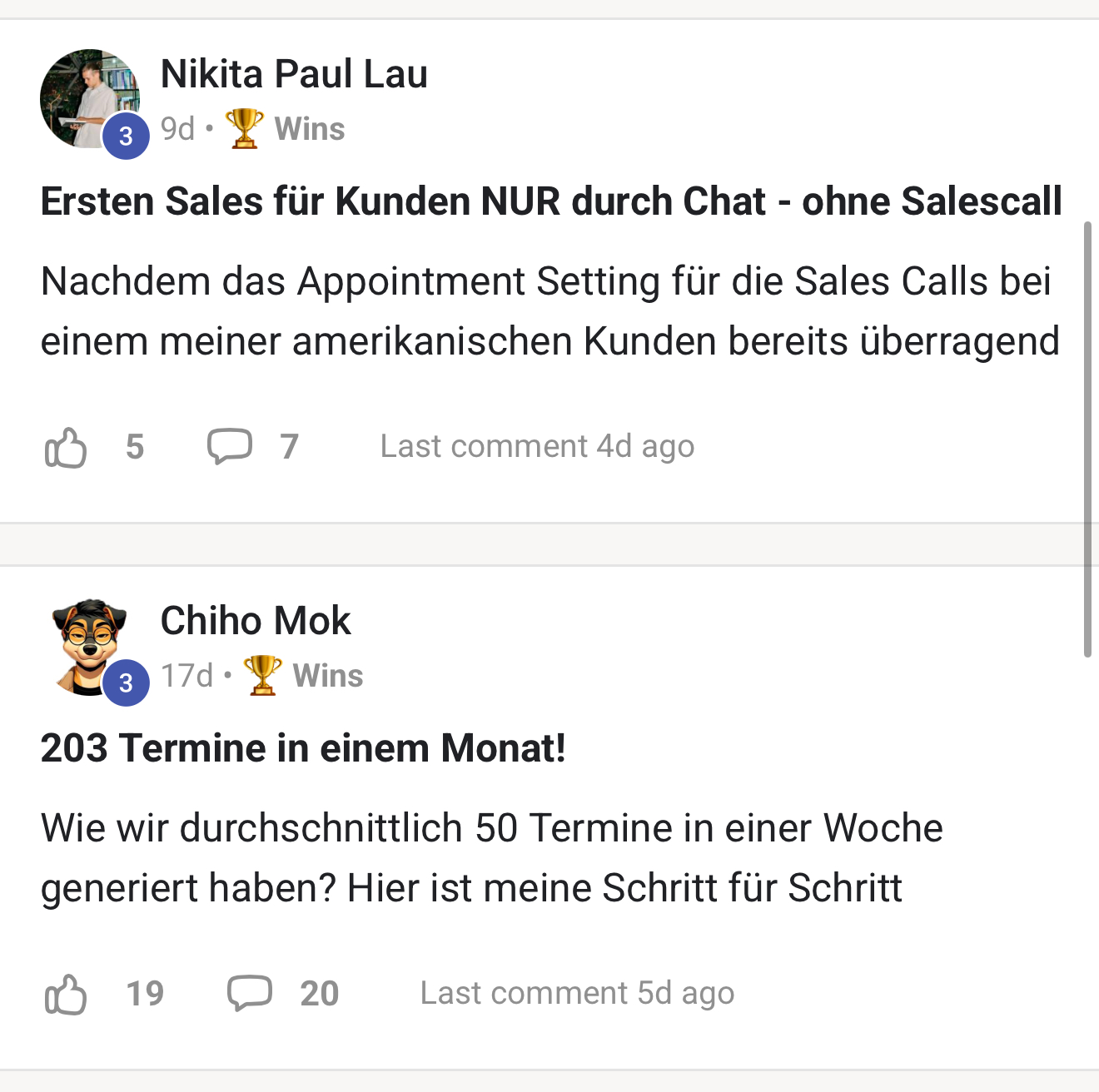Open the post preview starting 'Wie wir durchschnittlich'
The width and height of the screenshot is (1099, 1092).
(x=491, y=857)
